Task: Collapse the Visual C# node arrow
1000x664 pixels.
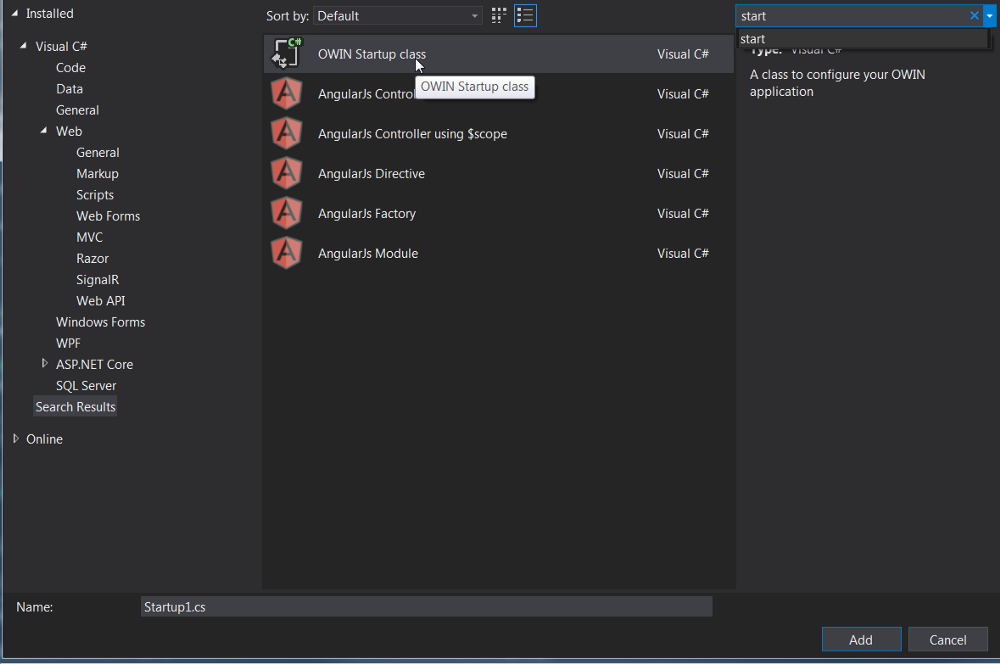Action: click(x=24, y=46)
